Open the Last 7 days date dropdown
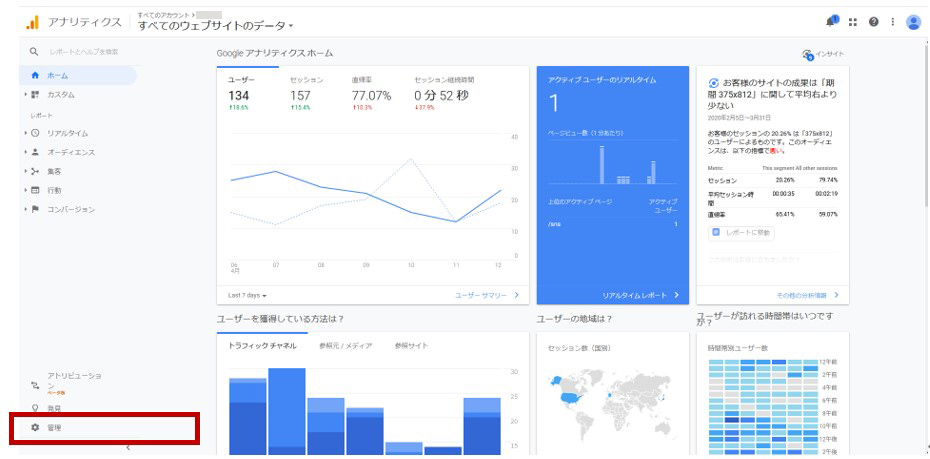Image resolution: width=930 pixels, height=459 pixels. 247,295
